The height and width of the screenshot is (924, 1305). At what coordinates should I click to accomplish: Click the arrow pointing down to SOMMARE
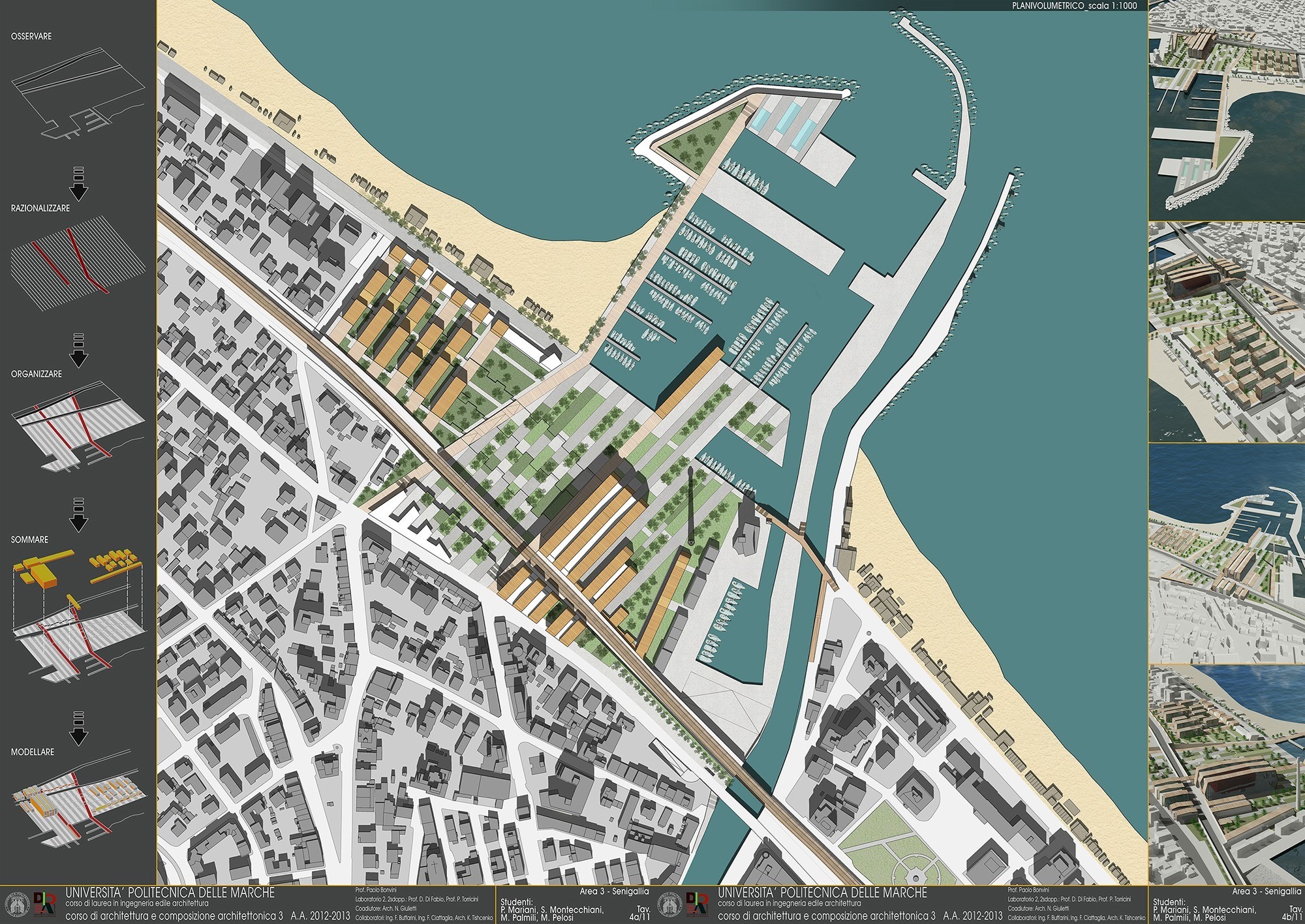pos(78,516)
